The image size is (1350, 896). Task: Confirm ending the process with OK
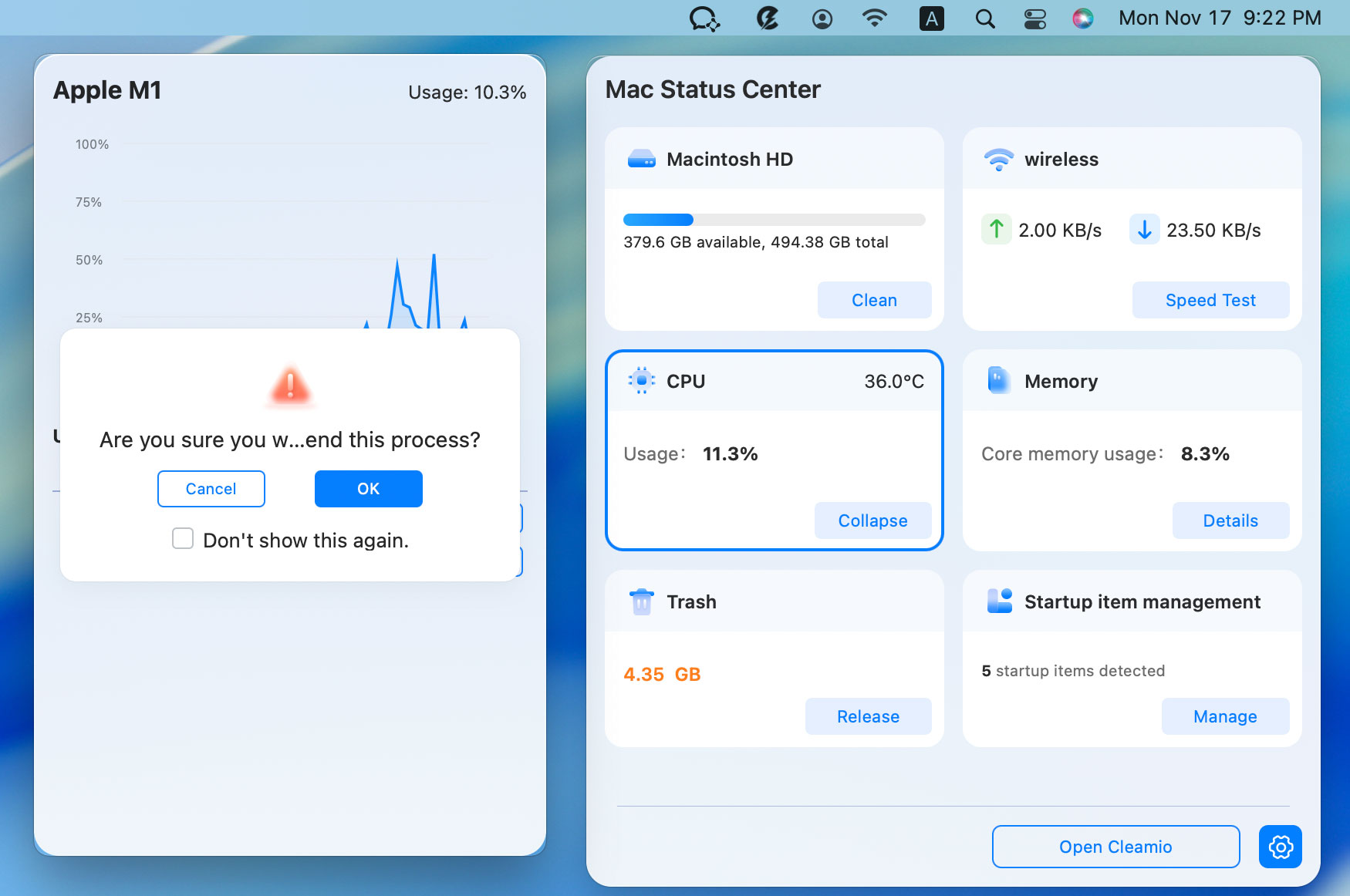pos(368,488)
